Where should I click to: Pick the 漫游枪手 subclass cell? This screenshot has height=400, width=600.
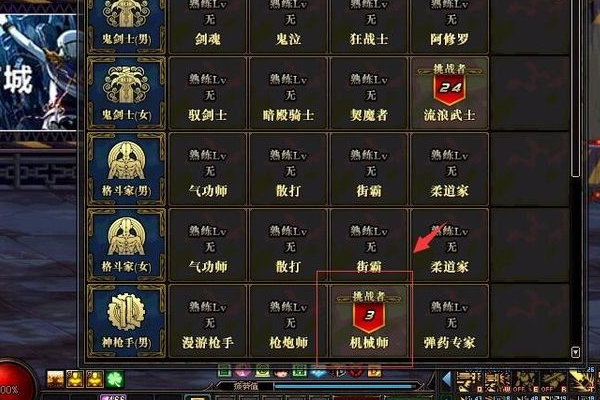click(x=208, y=321)
